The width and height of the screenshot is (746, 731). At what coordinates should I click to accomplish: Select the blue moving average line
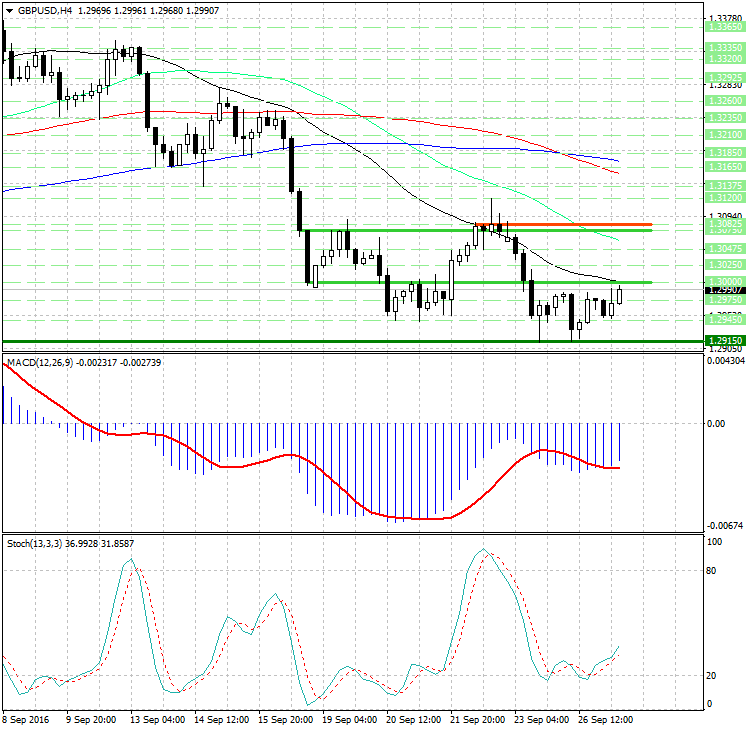[400, 145]
